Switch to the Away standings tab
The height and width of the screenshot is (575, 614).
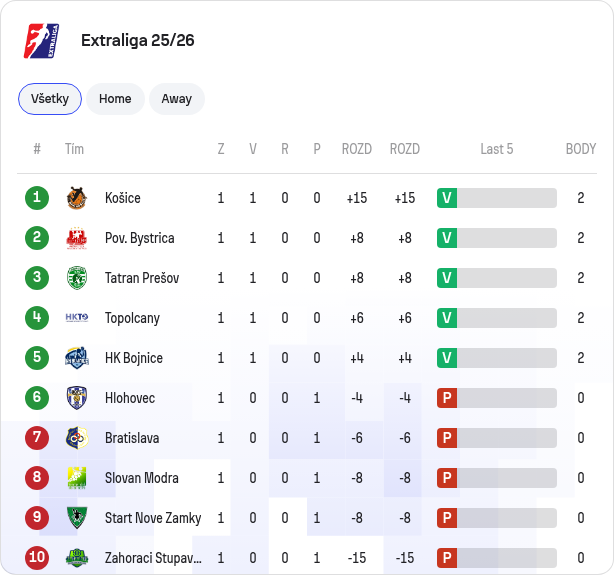click(177, 99)
